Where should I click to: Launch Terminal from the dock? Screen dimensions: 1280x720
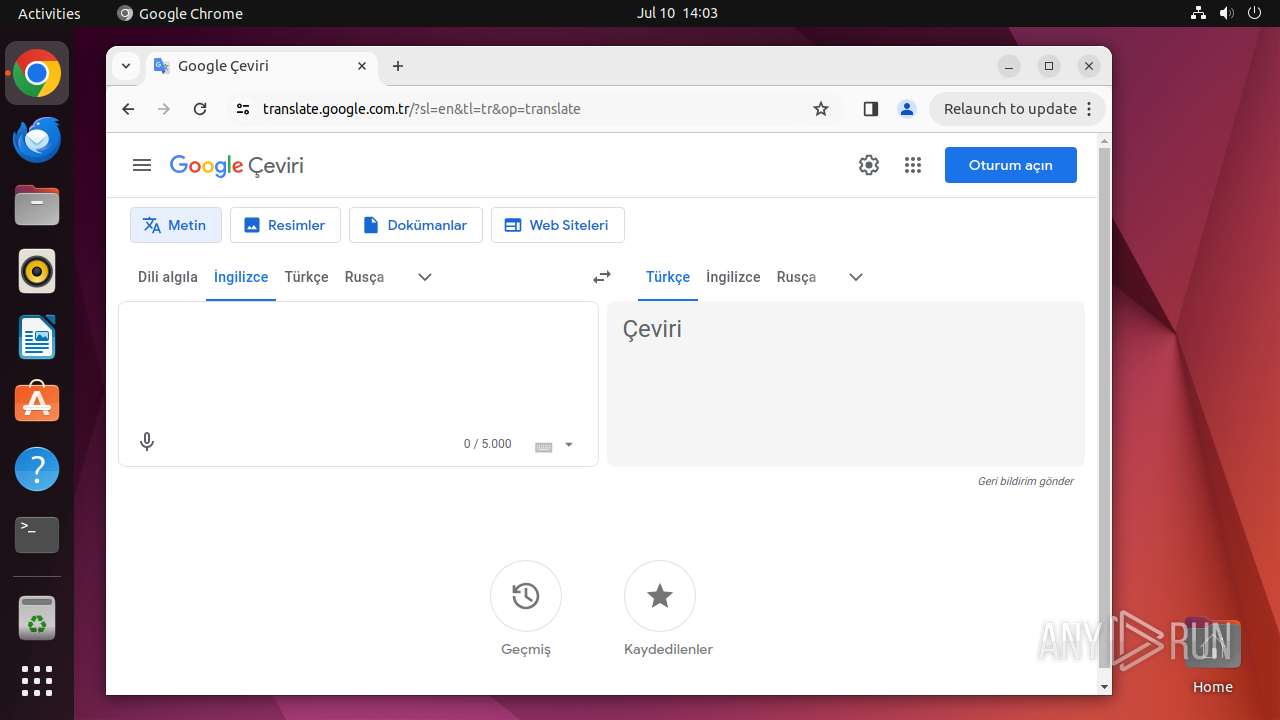[x=37, y=535]
